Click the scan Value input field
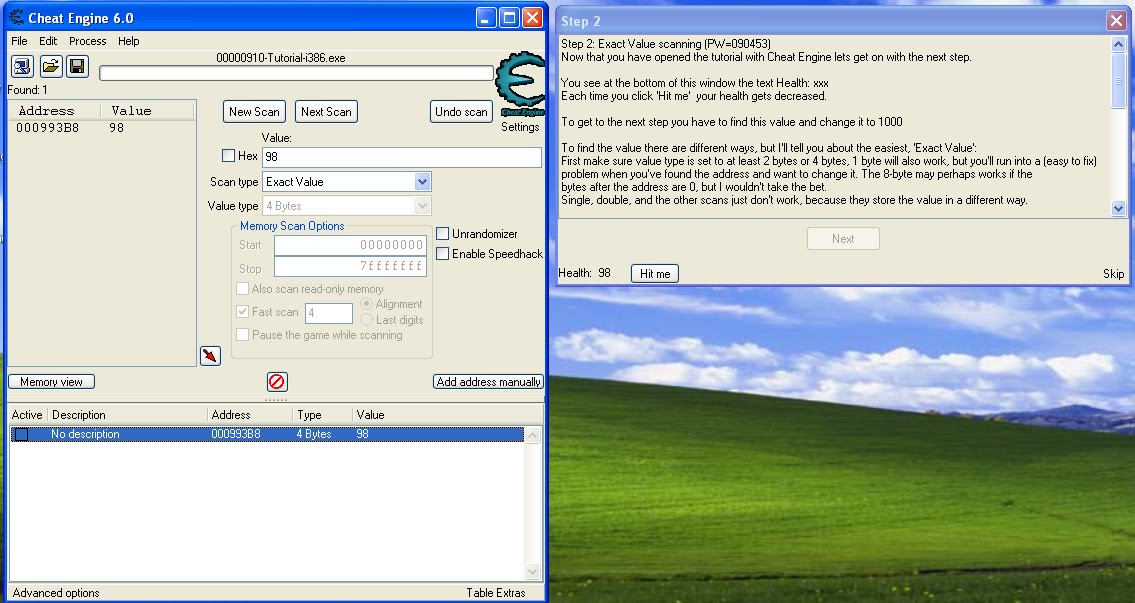The width and height of the screenshot is (1135, 603). tap(402, 157)
